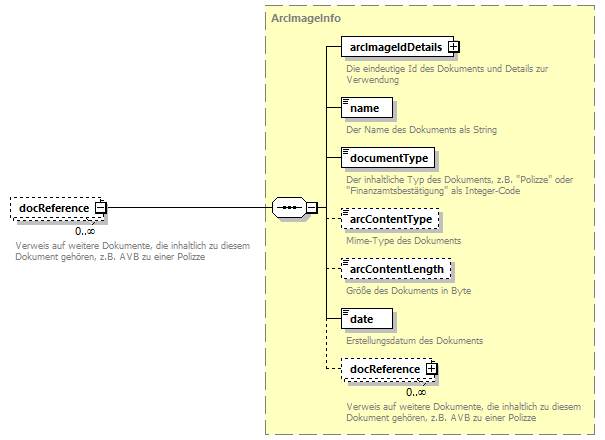This screenshot has width=605, height=440.
Task: Collapse the parent docReference node
Action: [100, 208]
